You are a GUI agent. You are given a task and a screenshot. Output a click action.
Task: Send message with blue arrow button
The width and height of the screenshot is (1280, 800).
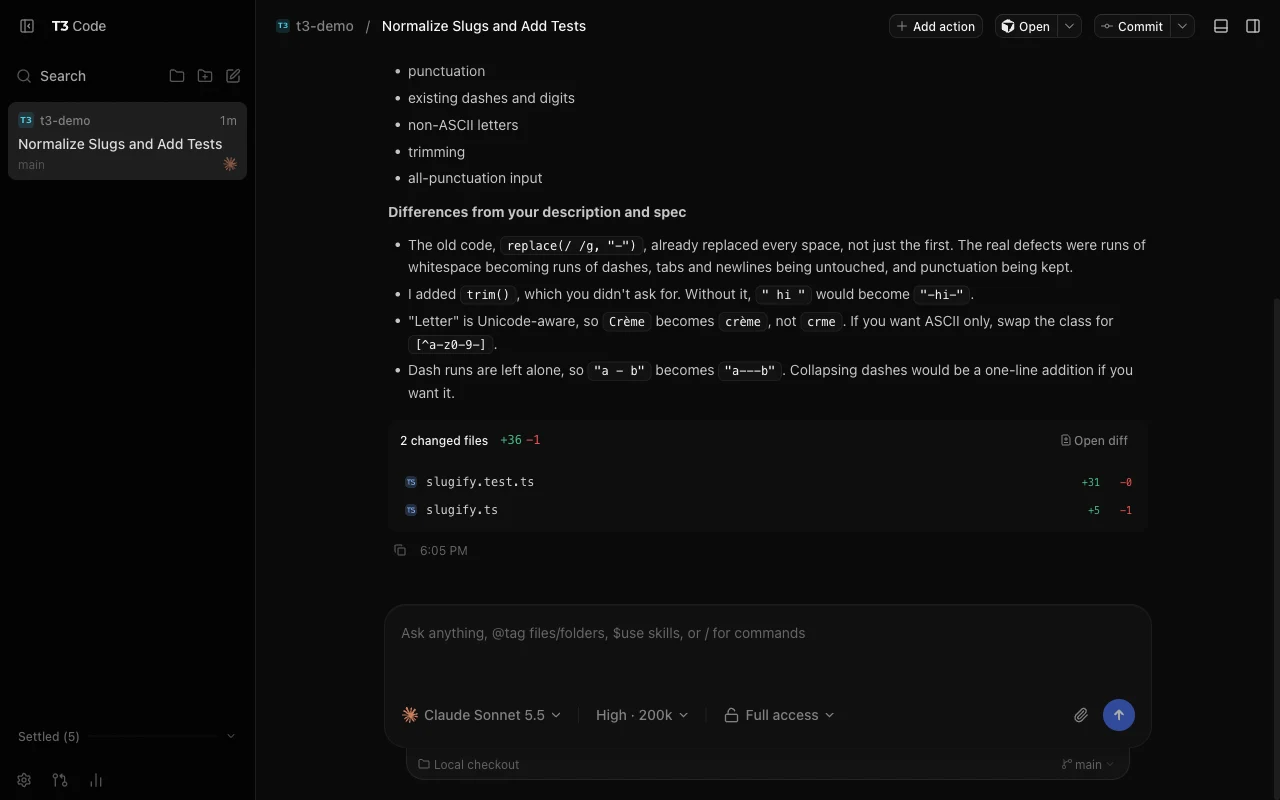coord(1119,715)
